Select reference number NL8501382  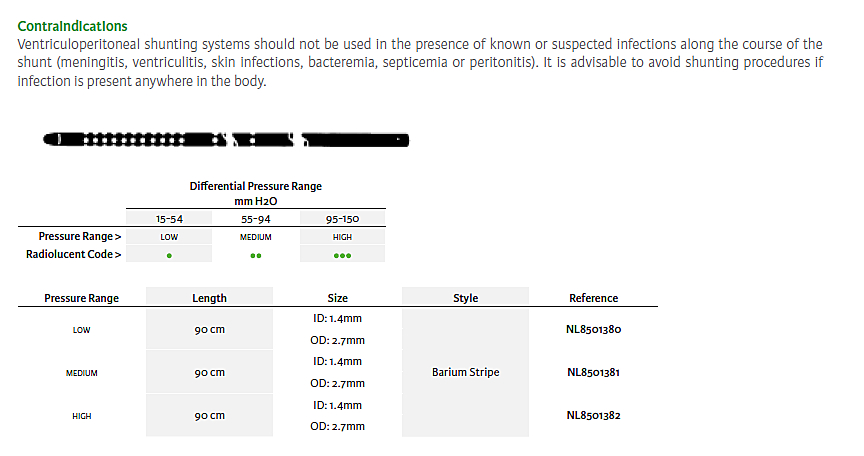pos(593,415)
